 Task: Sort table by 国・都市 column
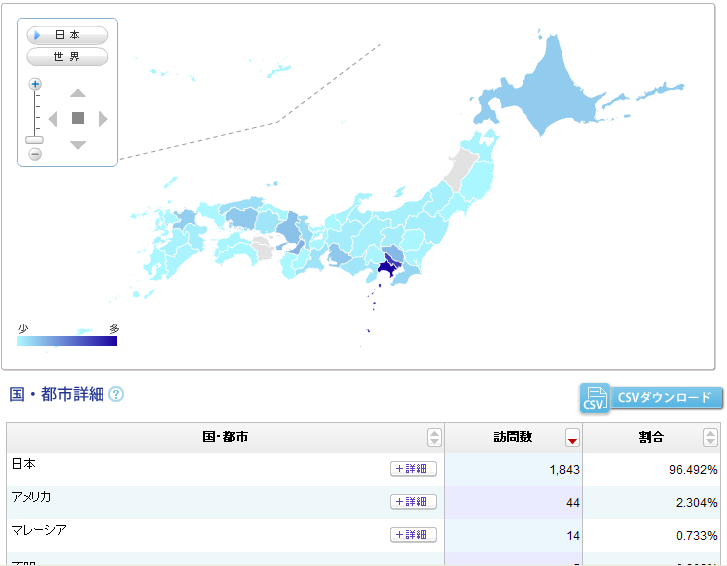434,438
